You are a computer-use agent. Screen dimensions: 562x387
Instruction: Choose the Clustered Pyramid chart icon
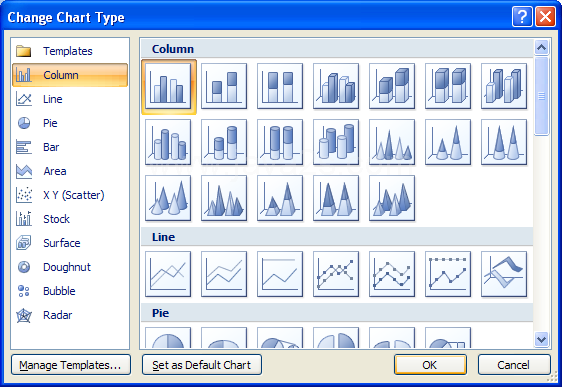(x=224, y=198)
